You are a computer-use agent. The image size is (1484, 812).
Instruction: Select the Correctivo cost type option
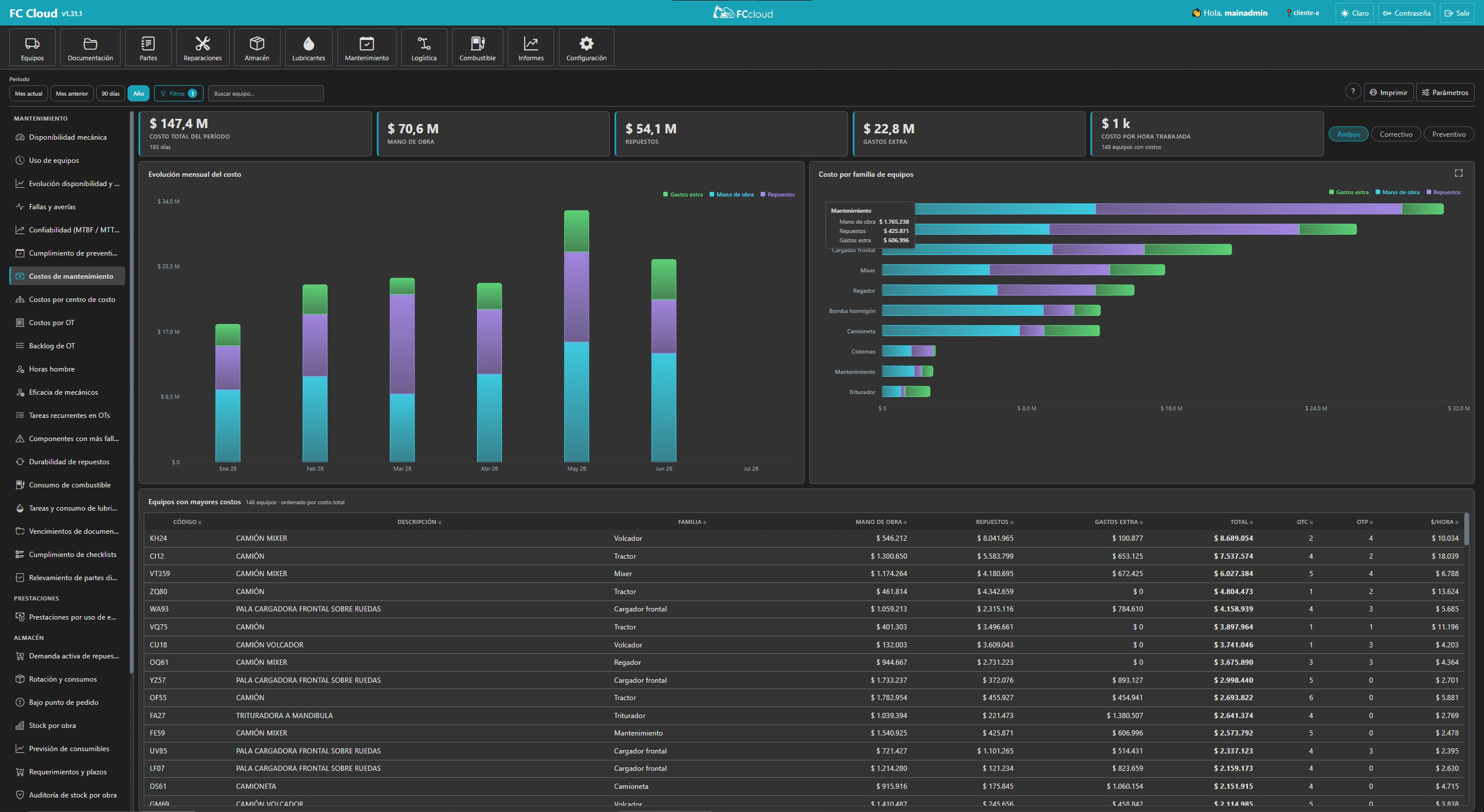[1396, 134]
